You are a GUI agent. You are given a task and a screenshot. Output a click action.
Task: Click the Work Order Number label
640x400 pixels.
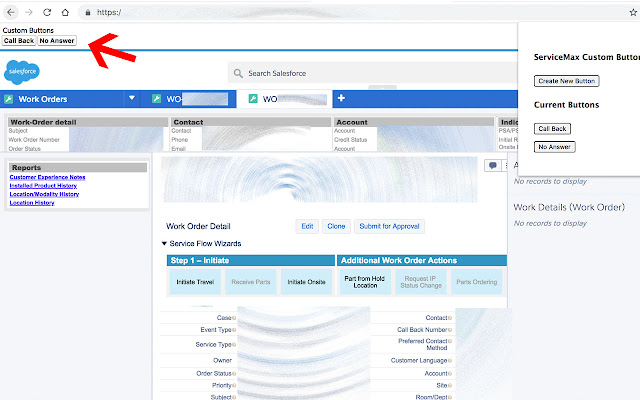point(34,140)
